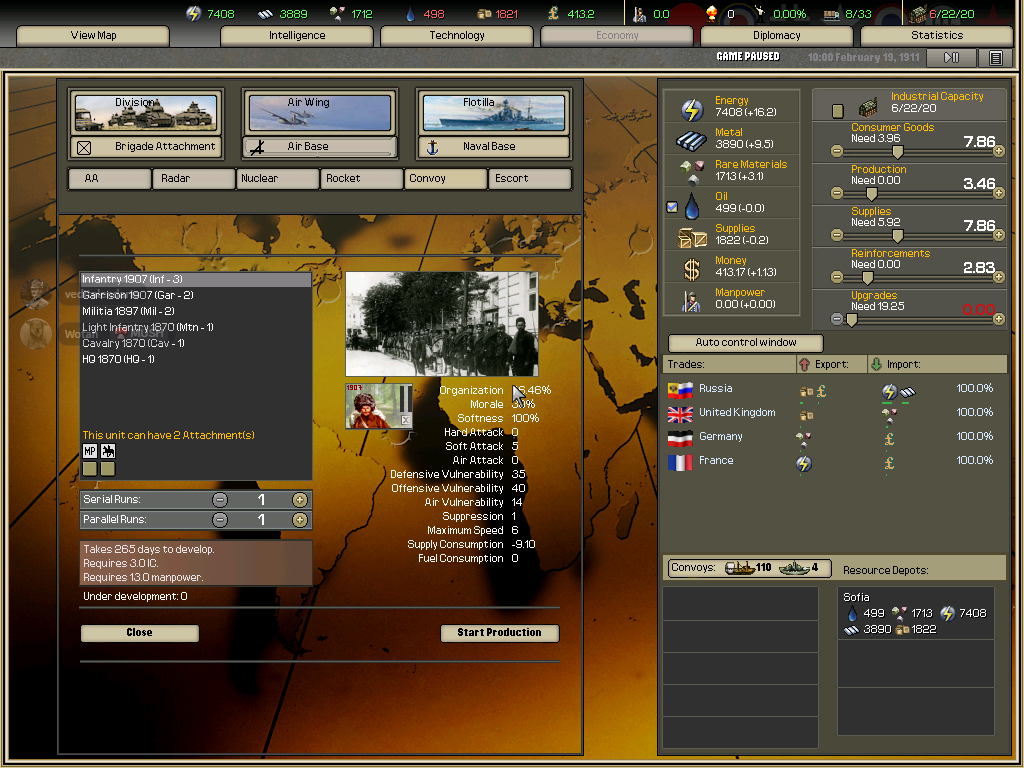The image size is (1024, 768).
Task: Toggle the Industrial Capacity checkbox
Action: (838, 111)
